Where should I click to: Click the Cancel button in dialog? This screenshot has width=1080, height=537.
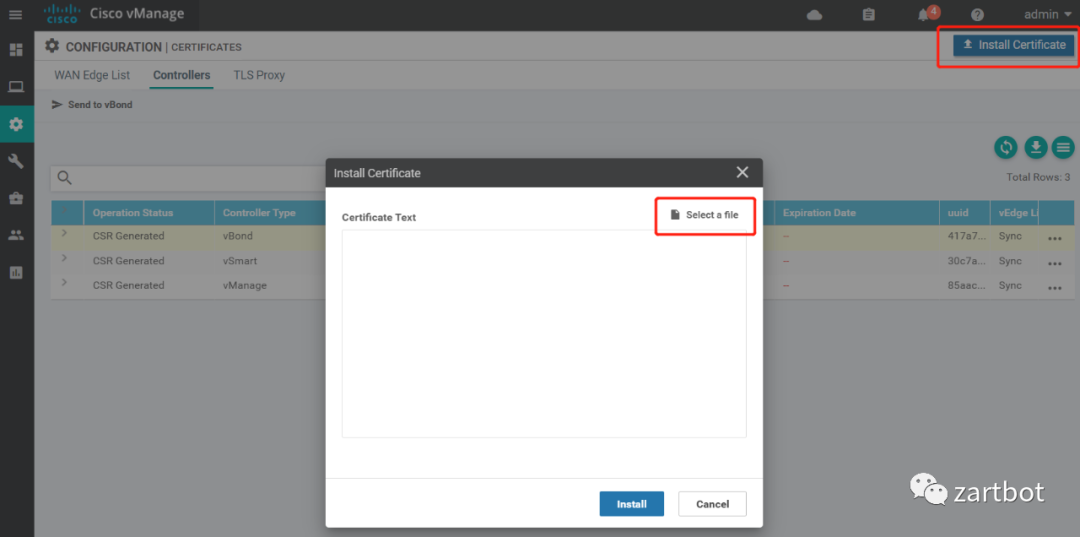(712, 504)
